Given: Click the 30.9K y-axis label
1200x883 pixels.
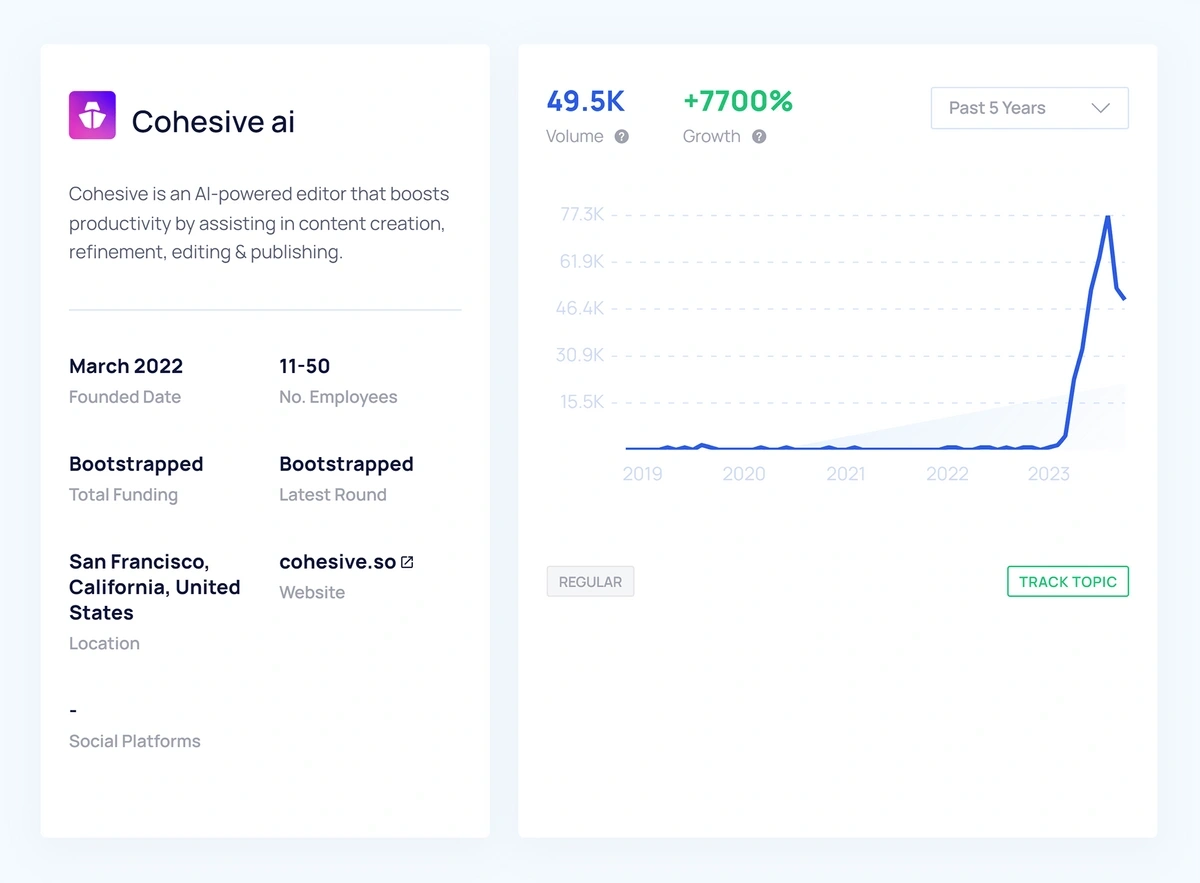Looking at the screenshot, I should 580,355.
